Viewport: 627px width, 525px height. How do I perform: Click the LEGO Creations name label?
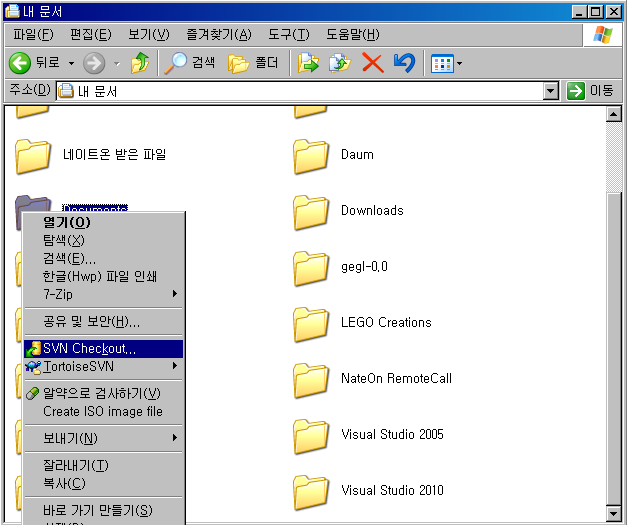386,322
